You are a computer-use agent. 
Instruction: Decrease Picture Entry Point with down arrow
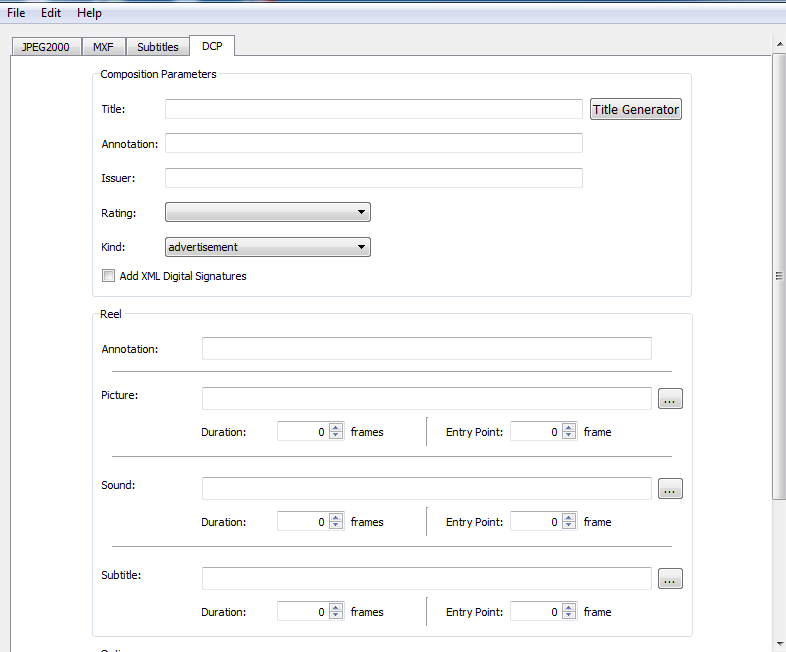point(569,436)
